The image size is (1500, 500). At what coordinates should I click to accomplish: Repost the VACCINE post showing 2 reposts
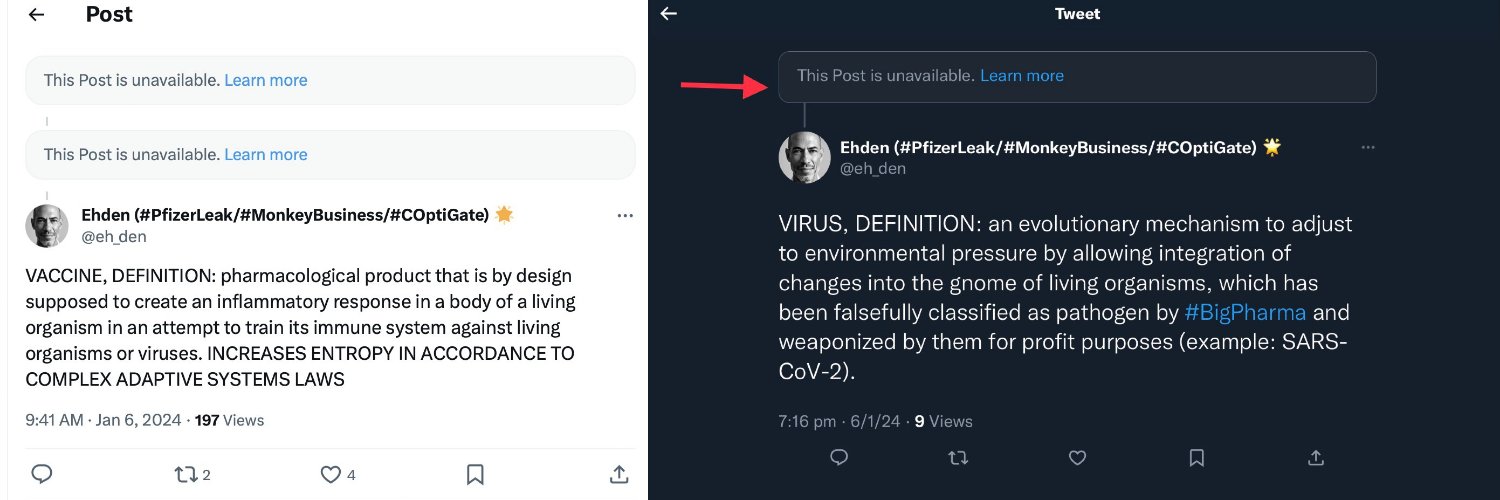click(185, 474)
